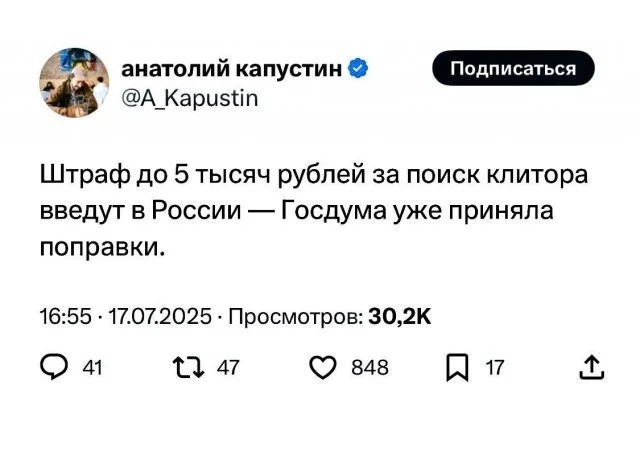Like the tweet with the heart icon
The image size is (640, 468).
coord(323,368)
